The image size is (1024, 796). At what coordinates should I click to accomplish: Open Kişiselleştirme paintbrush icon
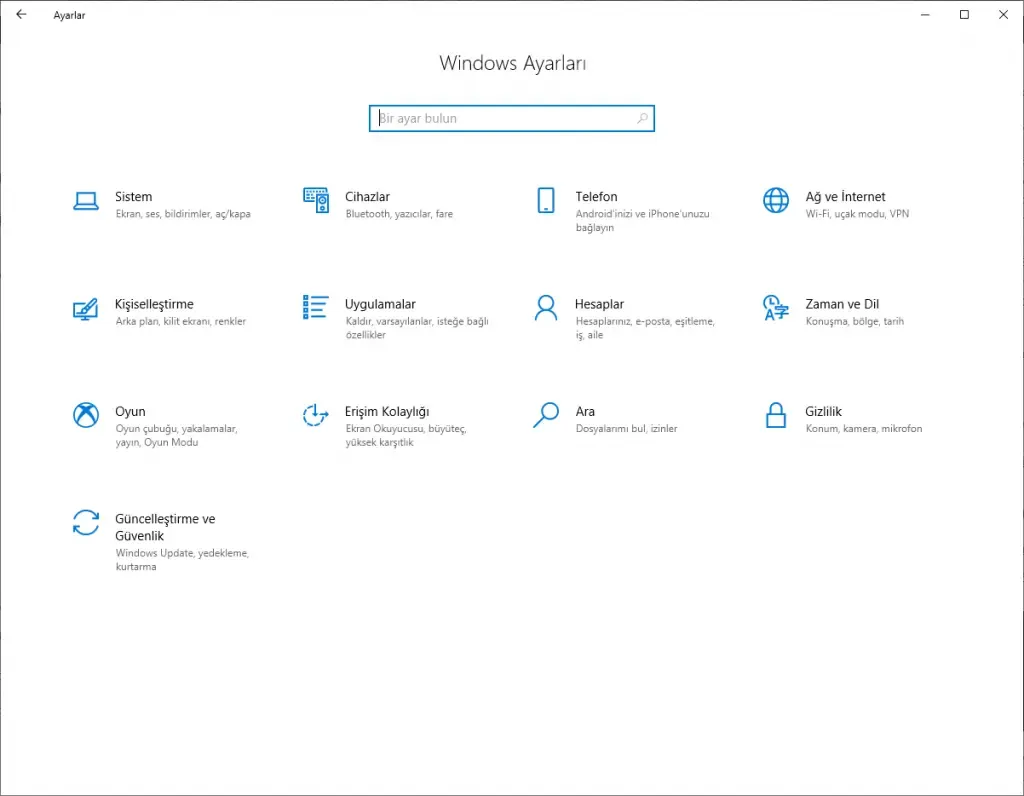tap(86, 308)
